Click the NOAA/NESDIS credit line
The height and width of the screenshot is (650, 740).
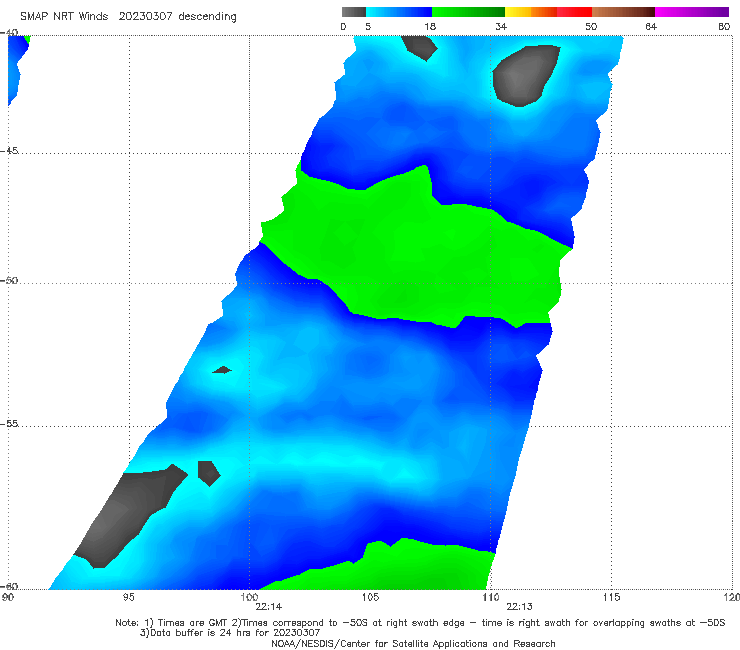tap(413, 644)
